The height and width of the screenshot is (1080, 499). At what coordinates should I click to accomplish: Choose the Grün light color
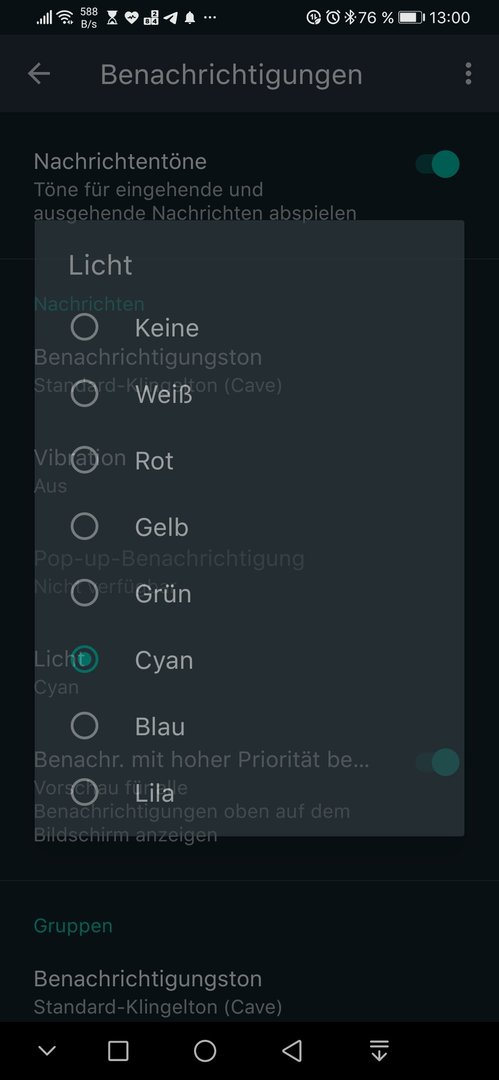click(85, 593)
